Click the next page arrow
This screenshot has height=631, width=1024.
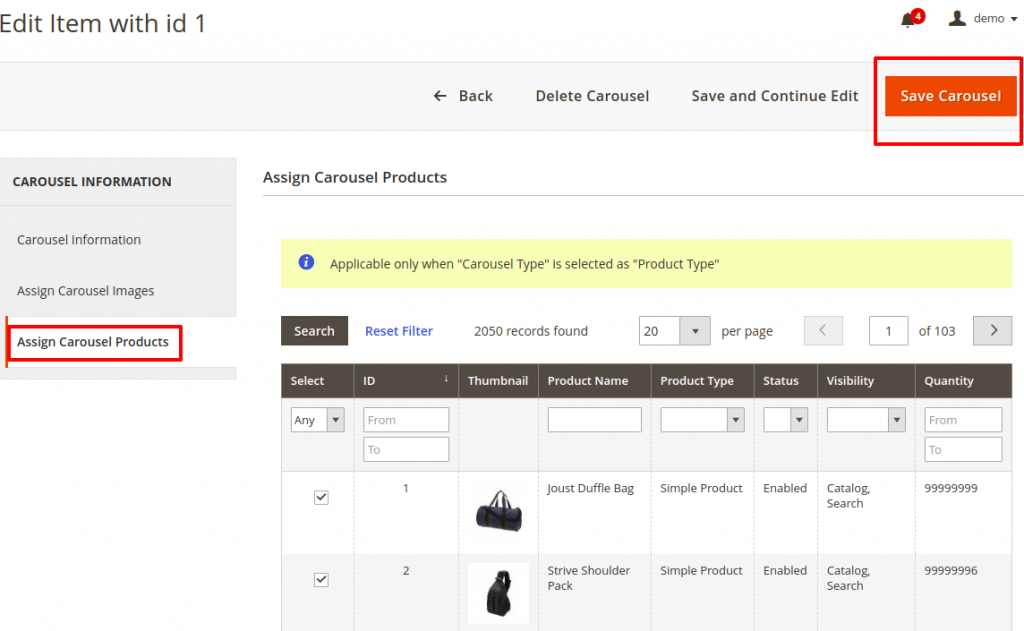coord(992,331)
